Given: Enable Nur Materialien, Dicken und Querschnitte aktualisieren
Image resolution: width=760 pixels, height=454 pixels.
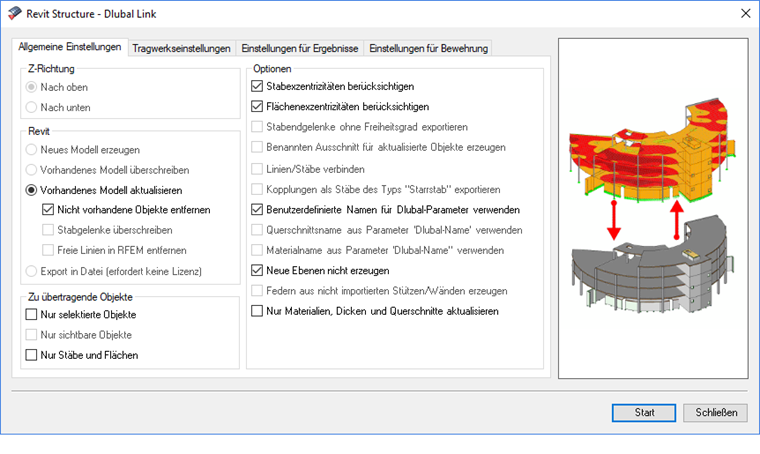Looking at the screenshot, I should point(257,311).
